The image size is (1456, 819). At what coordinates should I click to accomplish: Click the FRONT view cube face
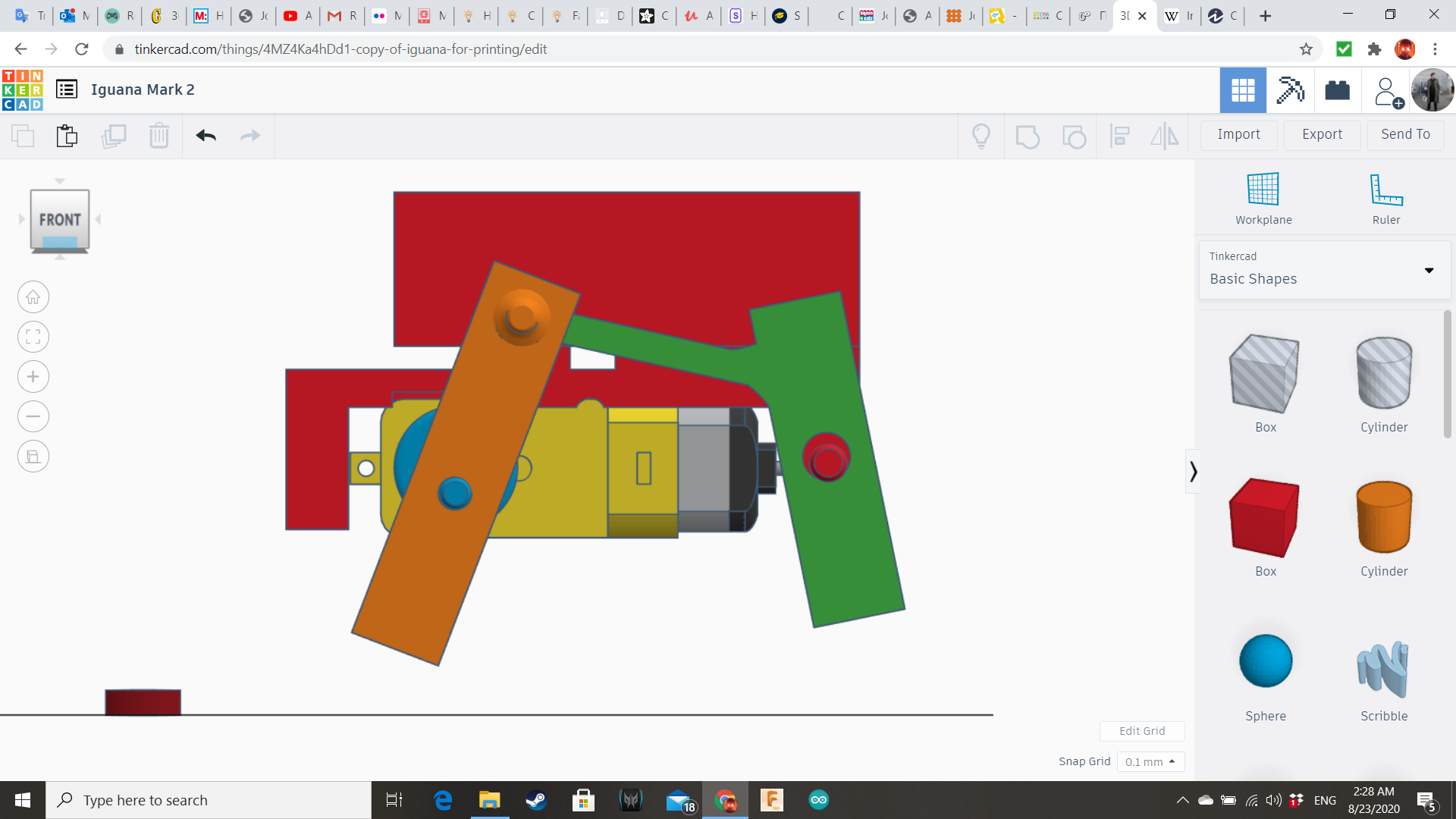60,219
